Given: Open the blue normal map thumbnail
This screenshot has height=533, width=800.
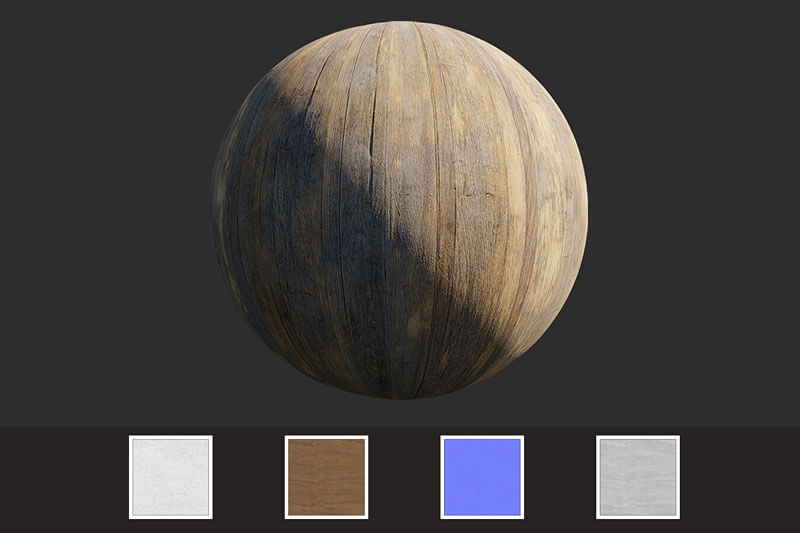Looking at the screenshot, I should [482, 477].
